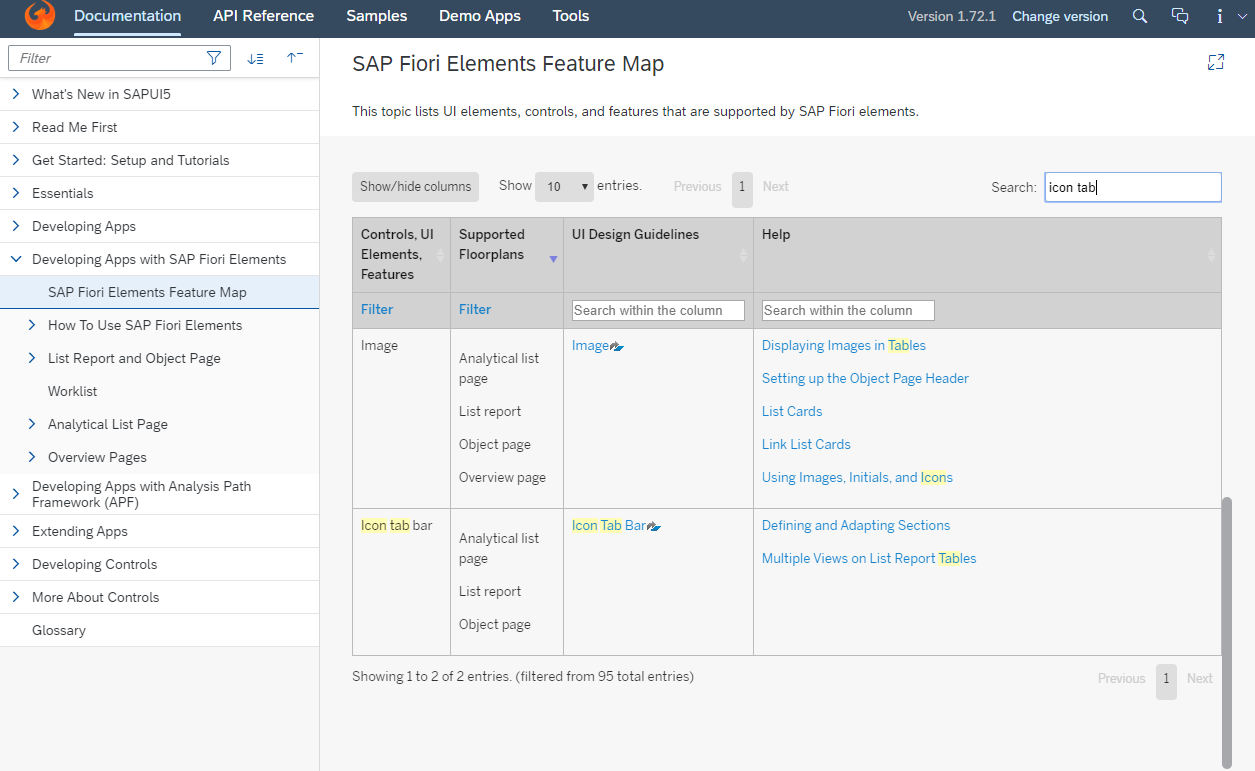Click the SAPUI5 phoenix logo
The width and height of the screenshot is (1255, 771).
(x=40, y=16)
